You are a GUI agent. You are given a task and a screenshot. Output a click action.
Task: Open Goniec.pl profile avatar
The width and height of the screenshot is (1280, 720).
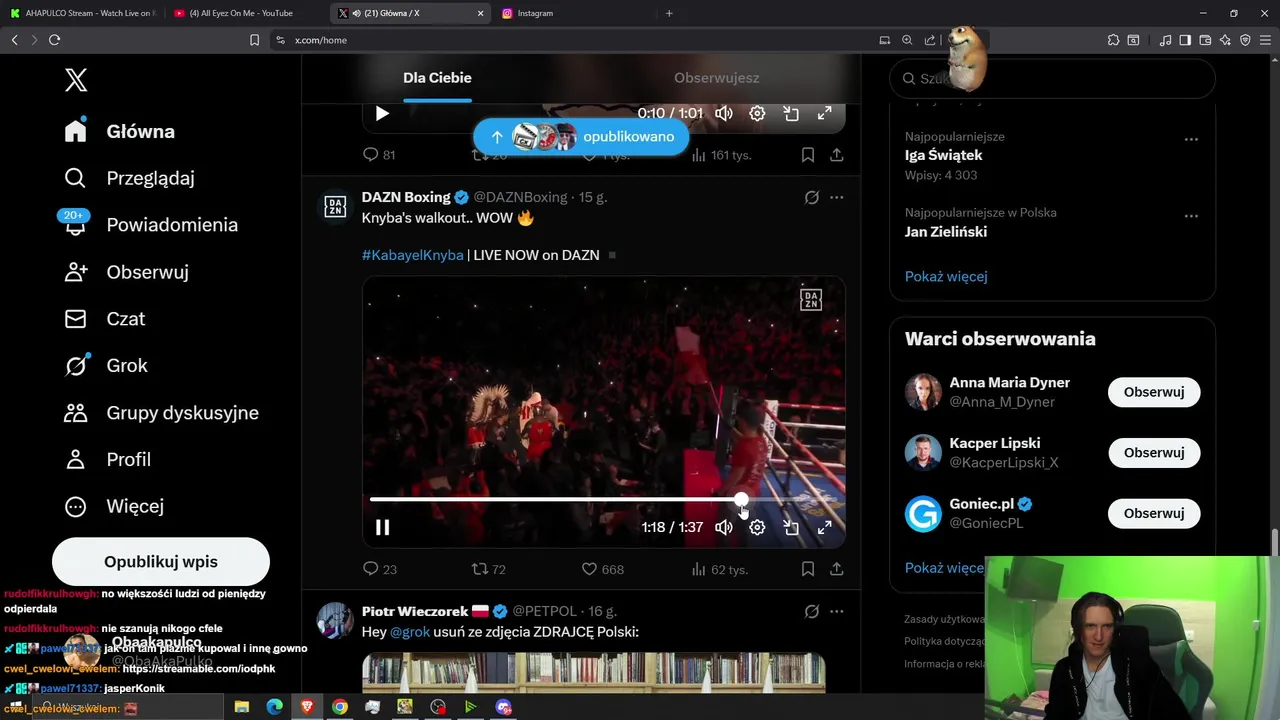click(x=923, y=514)
